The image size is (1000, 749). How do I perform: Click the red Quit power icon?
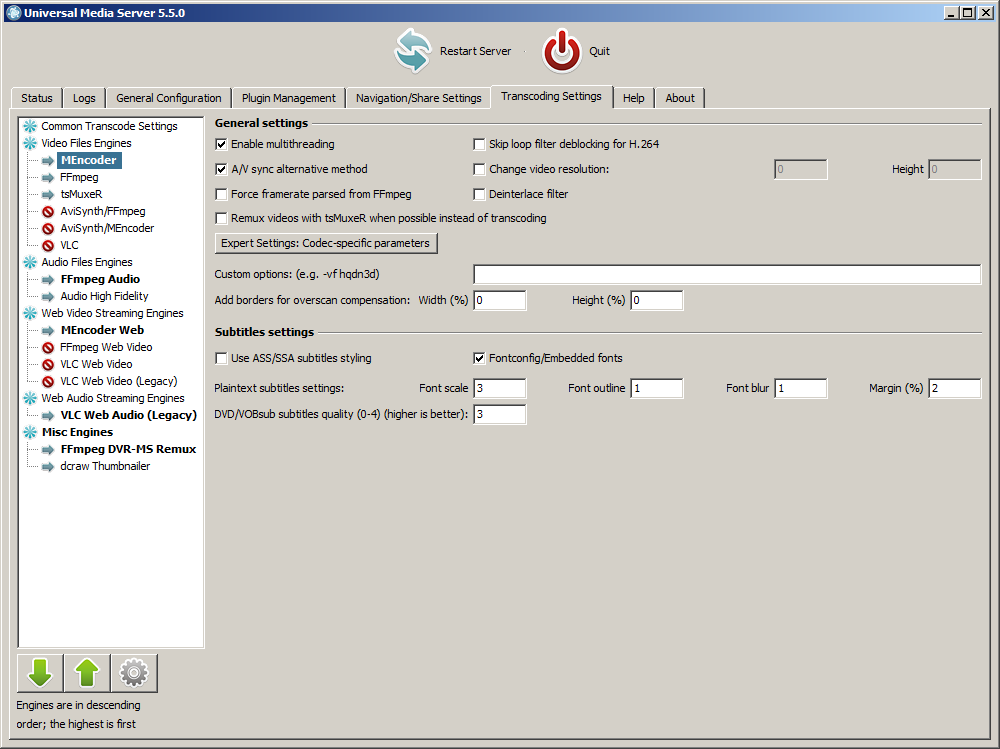pos(562,50)
